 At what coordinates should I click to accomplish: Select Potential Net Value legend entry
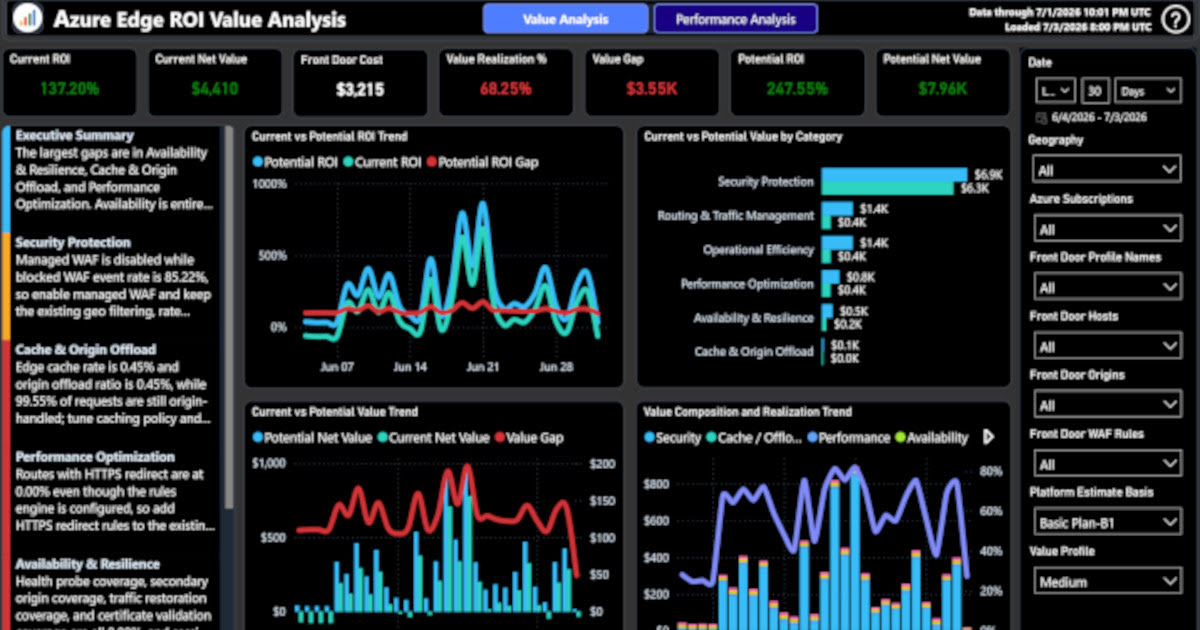point(312,437)
